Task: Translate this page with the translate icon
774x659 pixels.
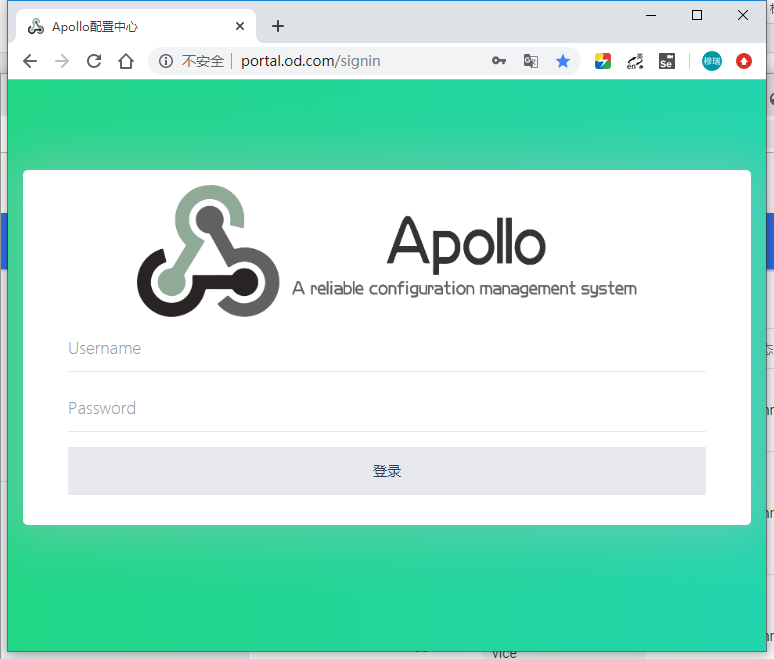Action: click(x=531, y=61)
